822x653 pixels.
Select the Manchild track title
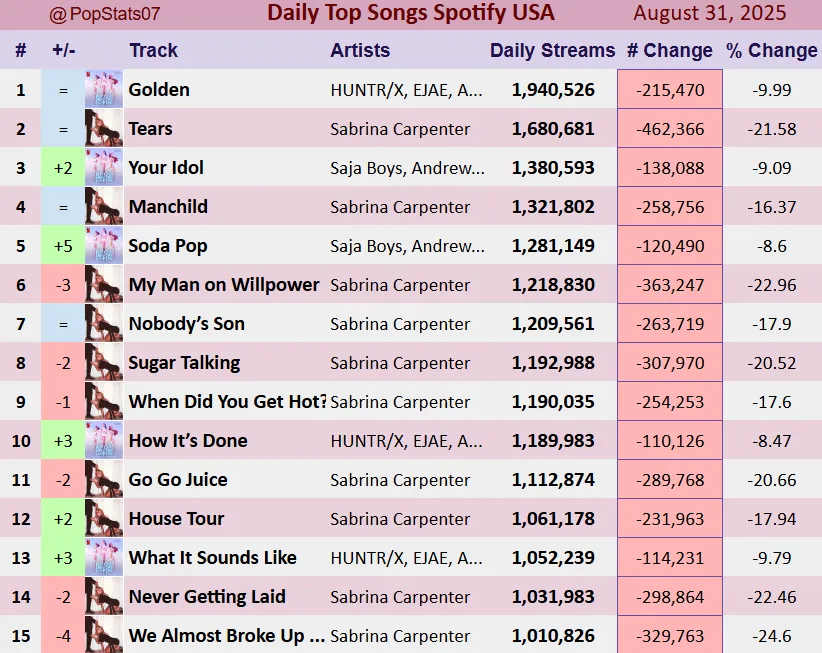click(x=168, y=206)
